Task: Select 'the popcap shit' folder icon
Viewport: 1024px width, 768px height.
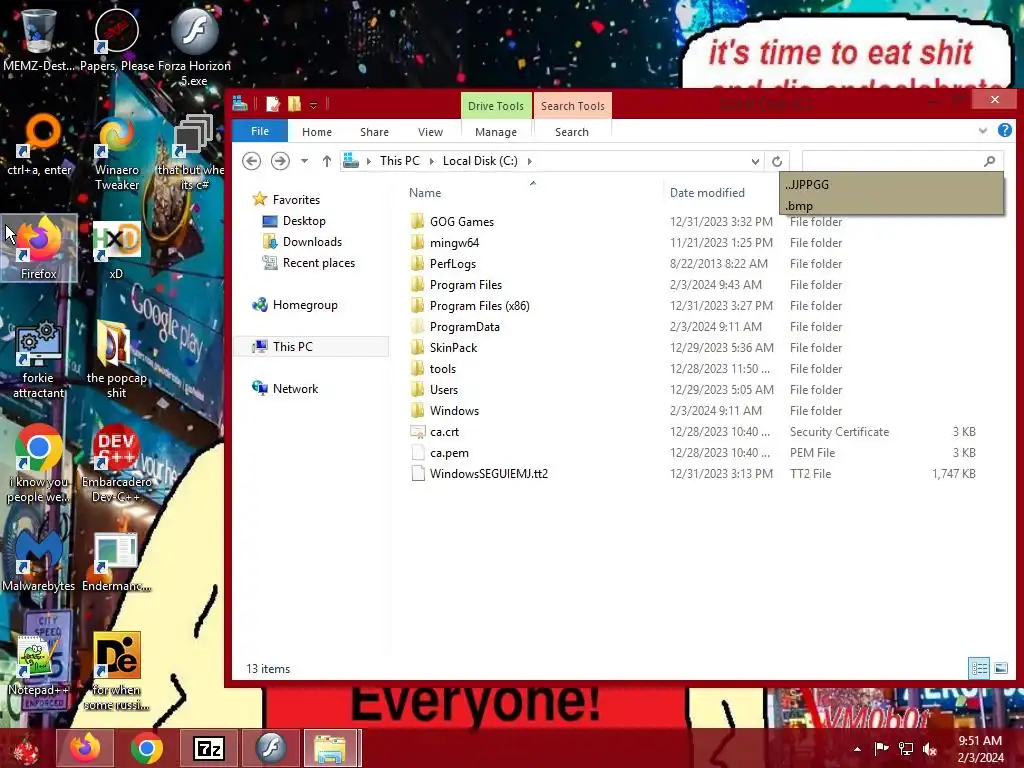Action: tap(116, 359)
